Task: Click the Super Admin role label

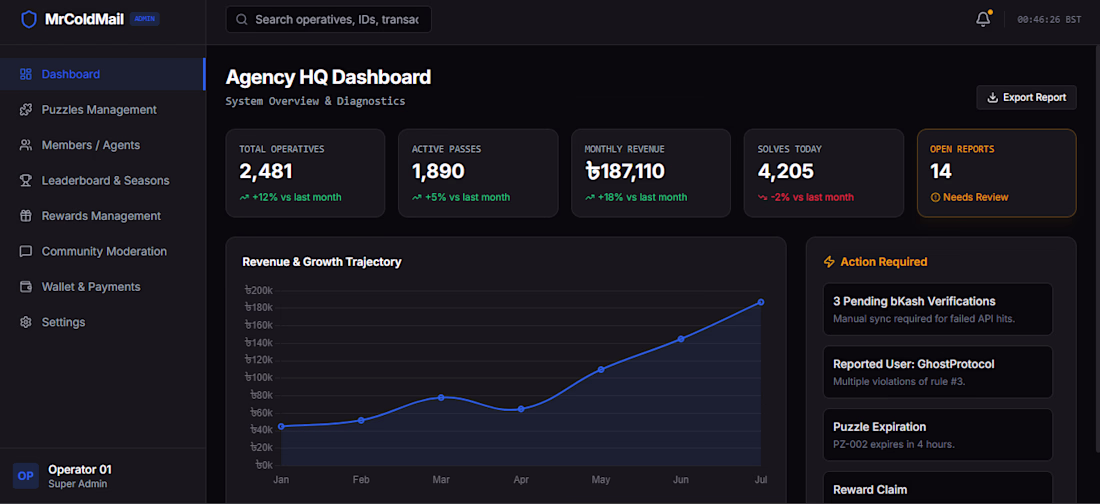Action: pos(78,484)
